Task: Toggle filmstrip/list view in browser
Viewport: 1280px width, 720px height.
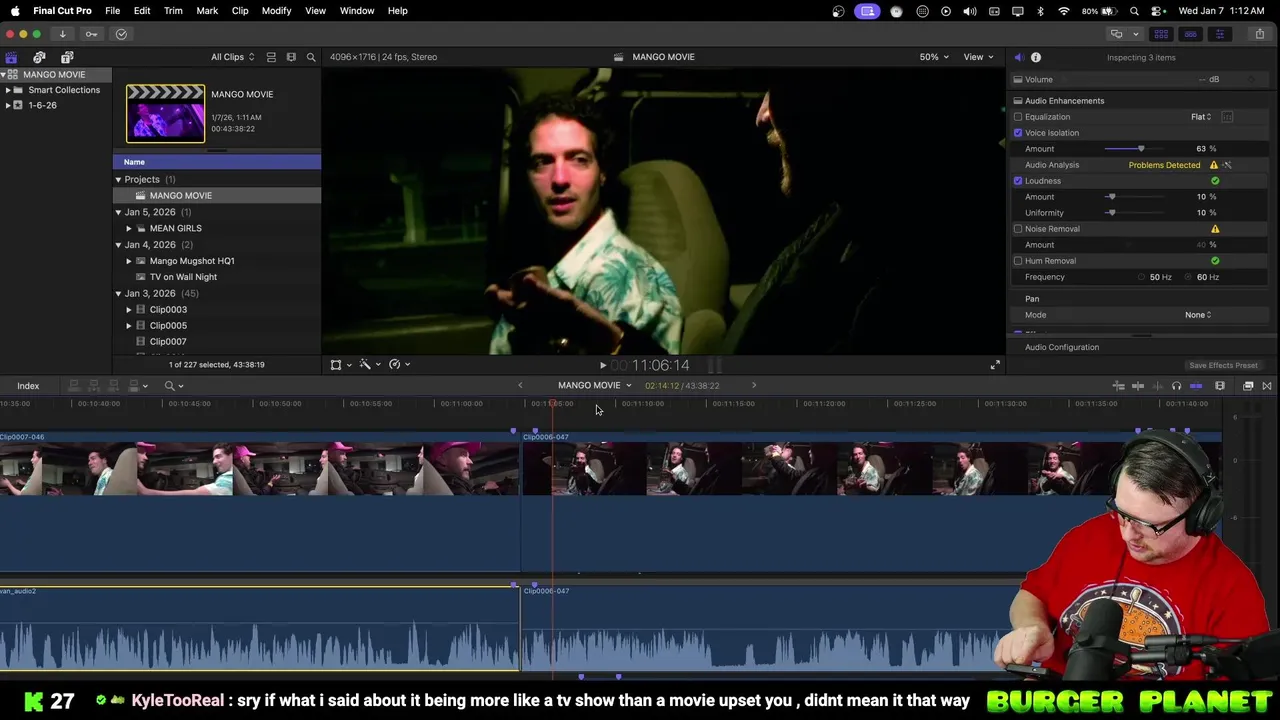Action: (271, 57)
